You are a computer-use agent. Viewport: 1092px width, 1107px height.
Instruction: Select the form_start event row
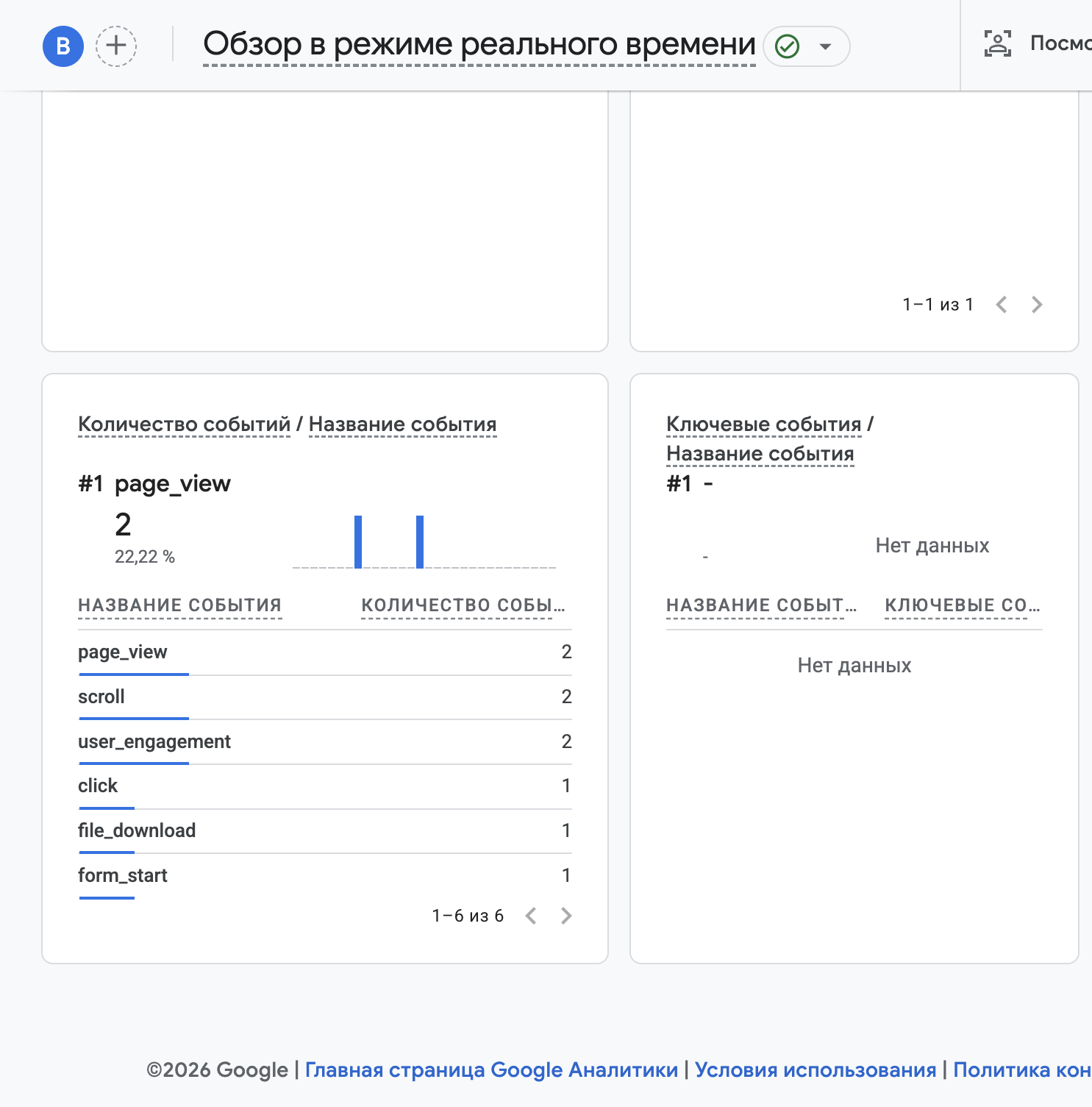pos(325,876)
